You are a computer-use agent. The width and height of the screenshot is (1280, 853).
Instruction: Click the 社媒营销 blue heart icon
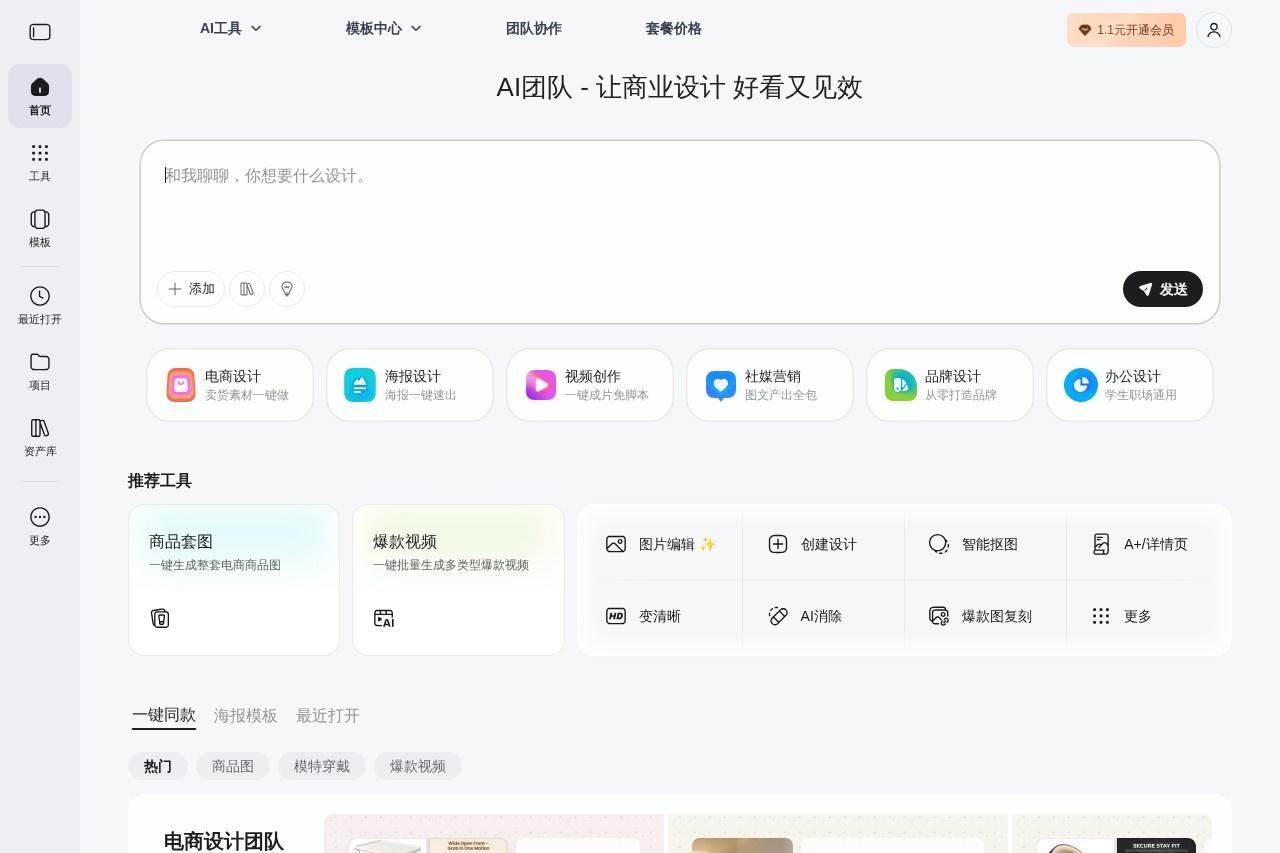pos(721,385)
